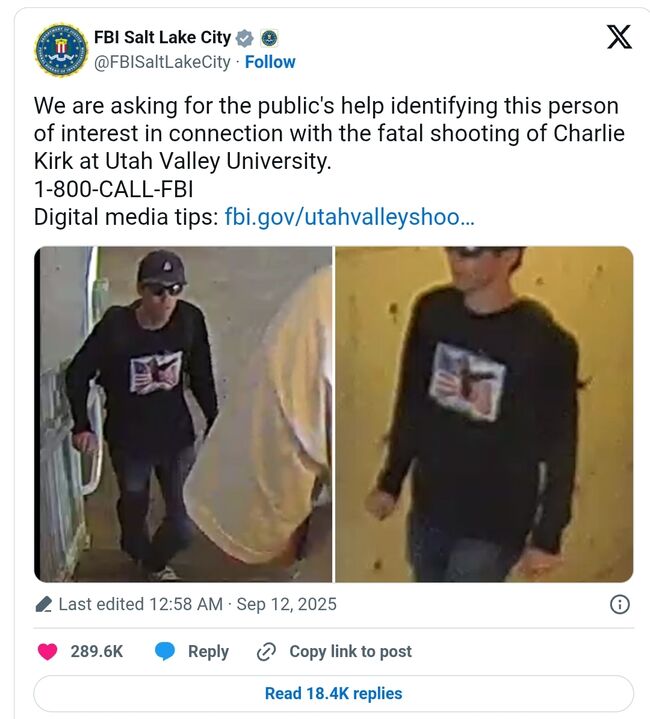Click the Reply text button
The image size is (650, 719).
[x=208, y=652]
